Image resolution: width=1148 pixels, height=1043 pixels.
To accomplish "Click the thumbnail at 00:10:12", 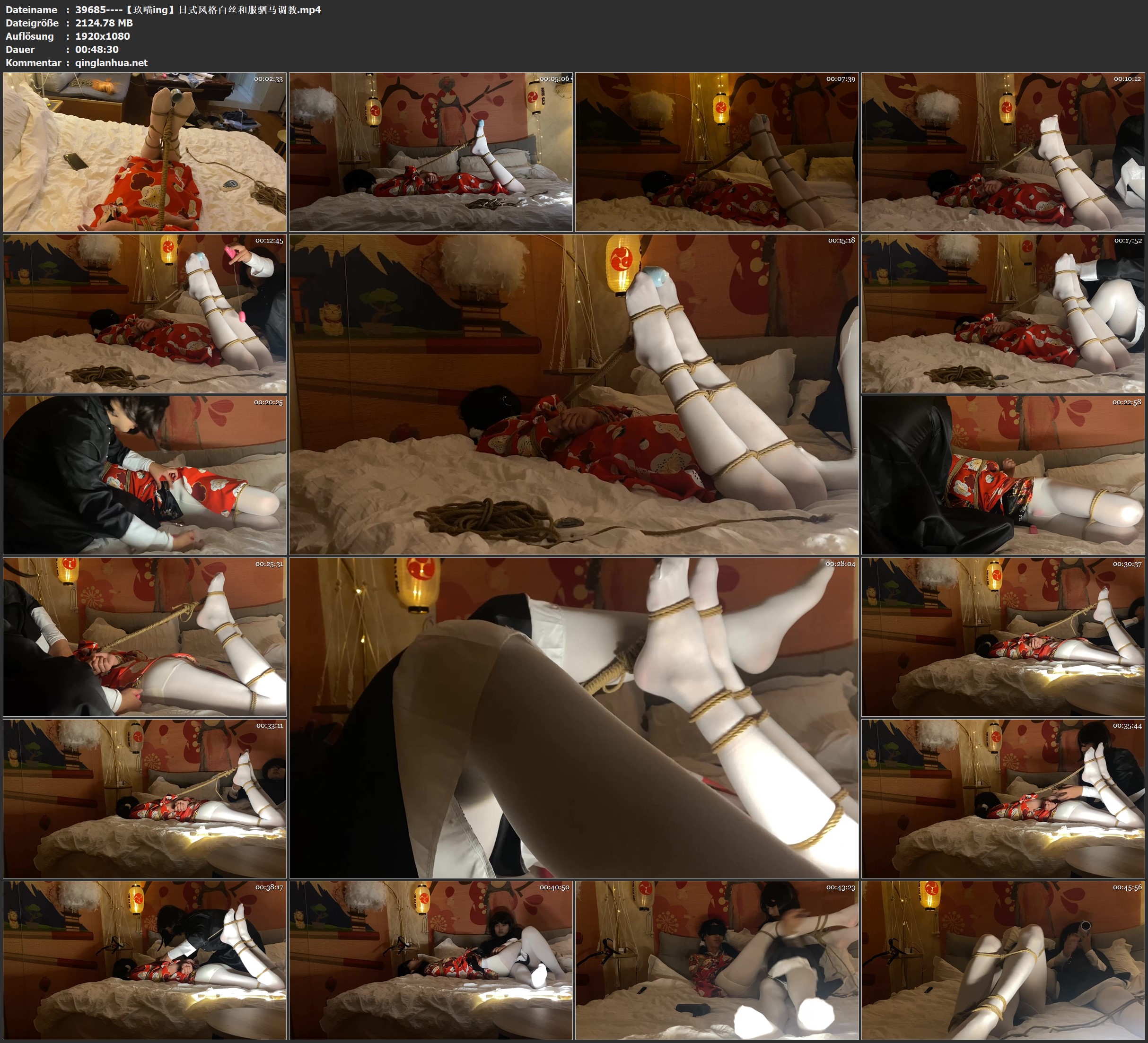I will click(x=1003, y=151).
